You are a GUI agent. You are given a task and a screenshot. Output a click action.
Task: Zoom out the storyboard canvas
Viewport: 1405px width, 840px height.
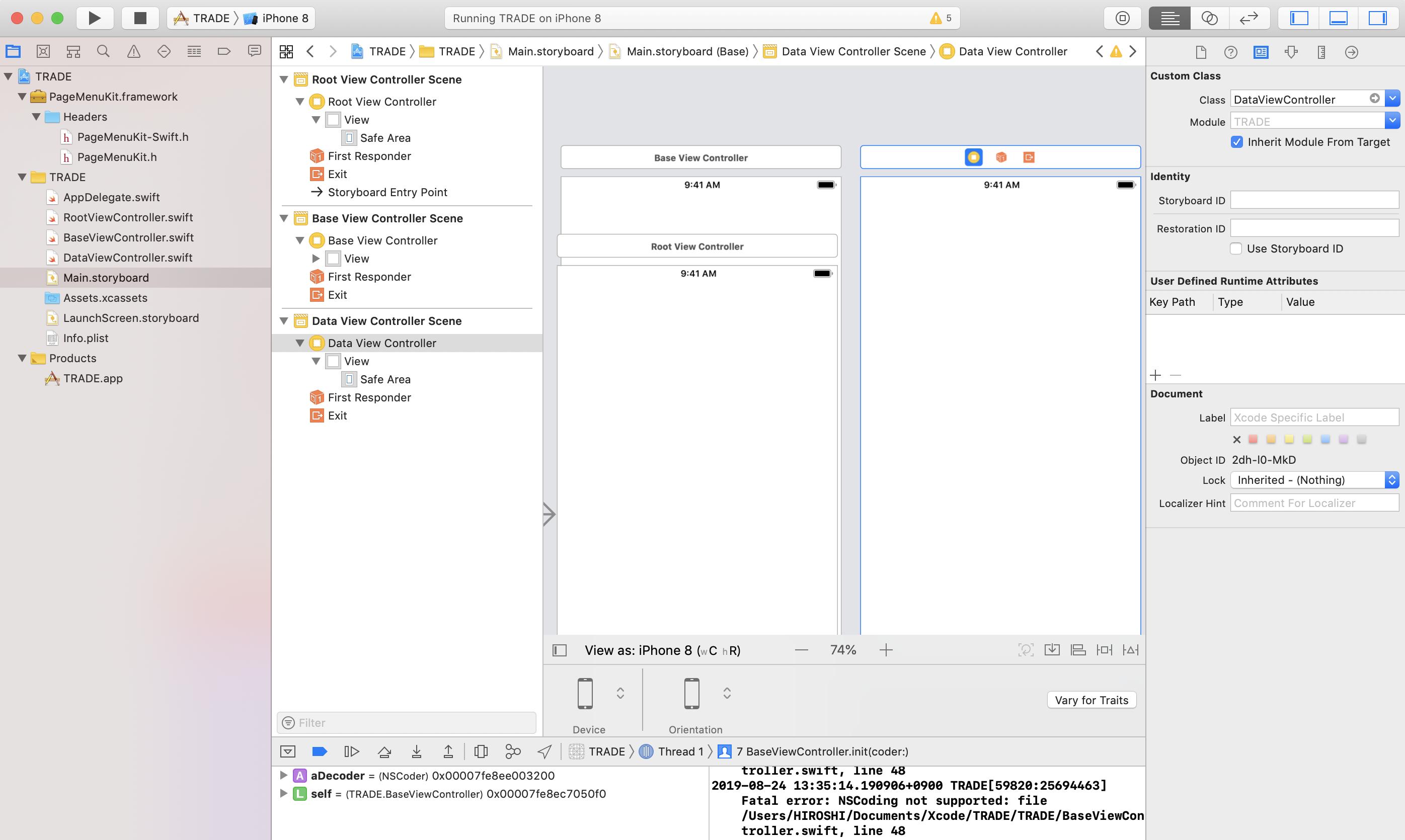tap(801, 650)
